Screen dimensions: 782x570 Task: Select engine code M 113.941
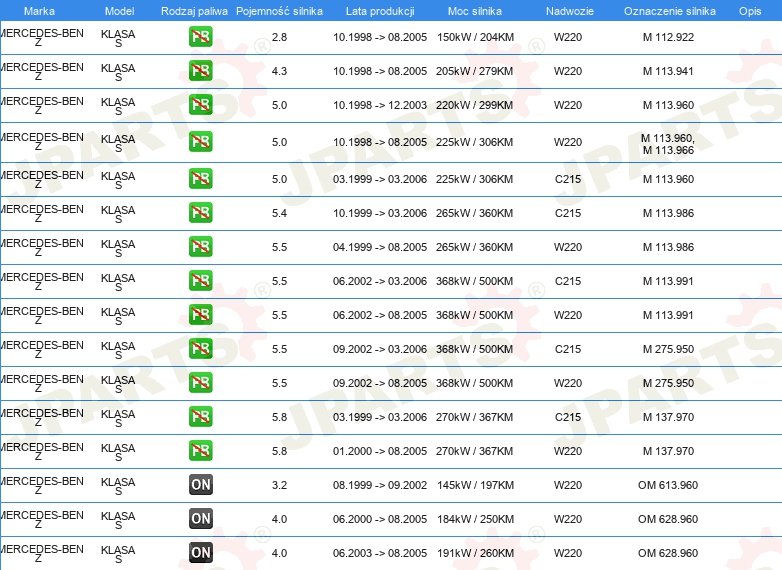tap(668, 71)
